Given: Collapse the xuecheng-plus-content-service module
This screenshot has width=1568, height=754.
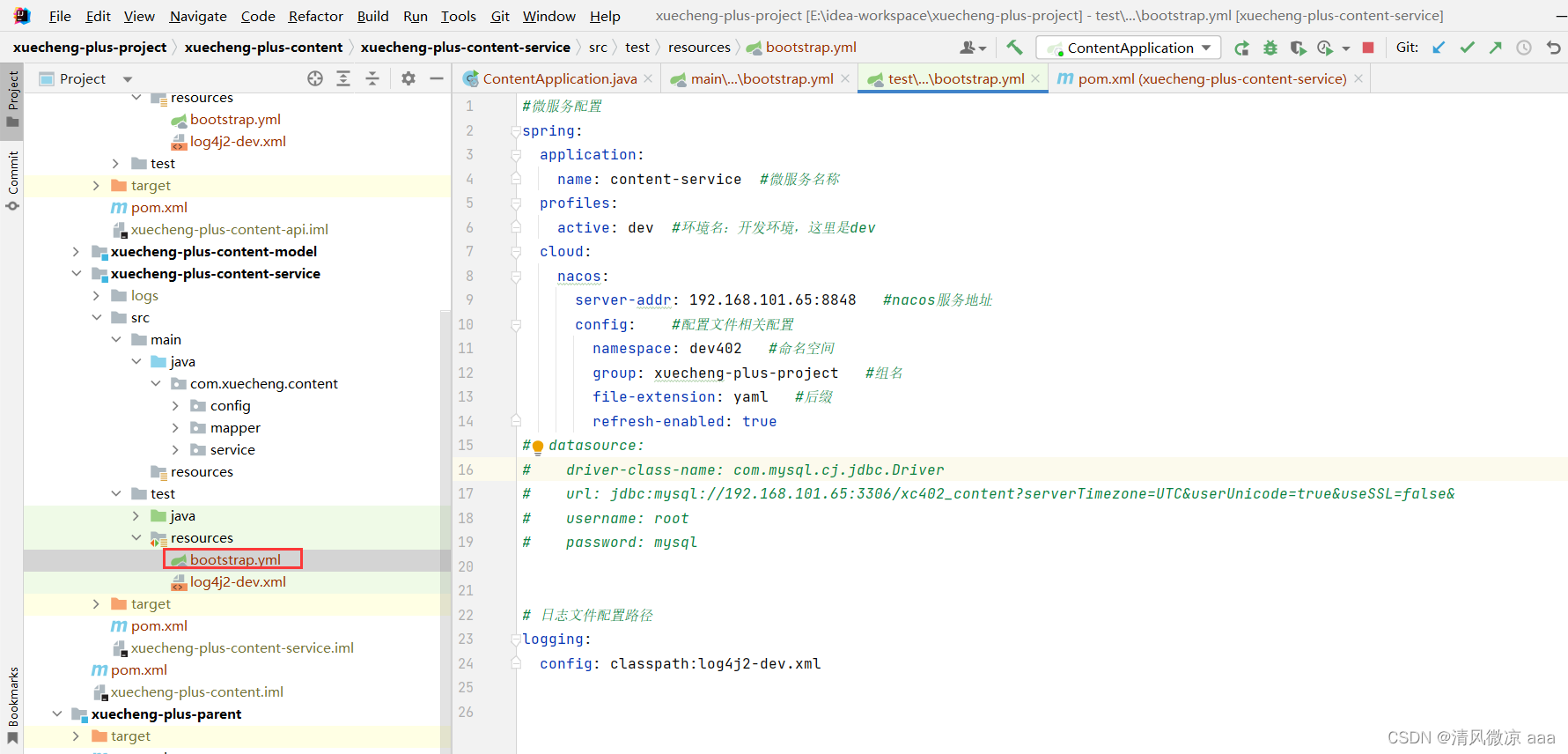Looking at the screenshot, I should coord(77,274).
